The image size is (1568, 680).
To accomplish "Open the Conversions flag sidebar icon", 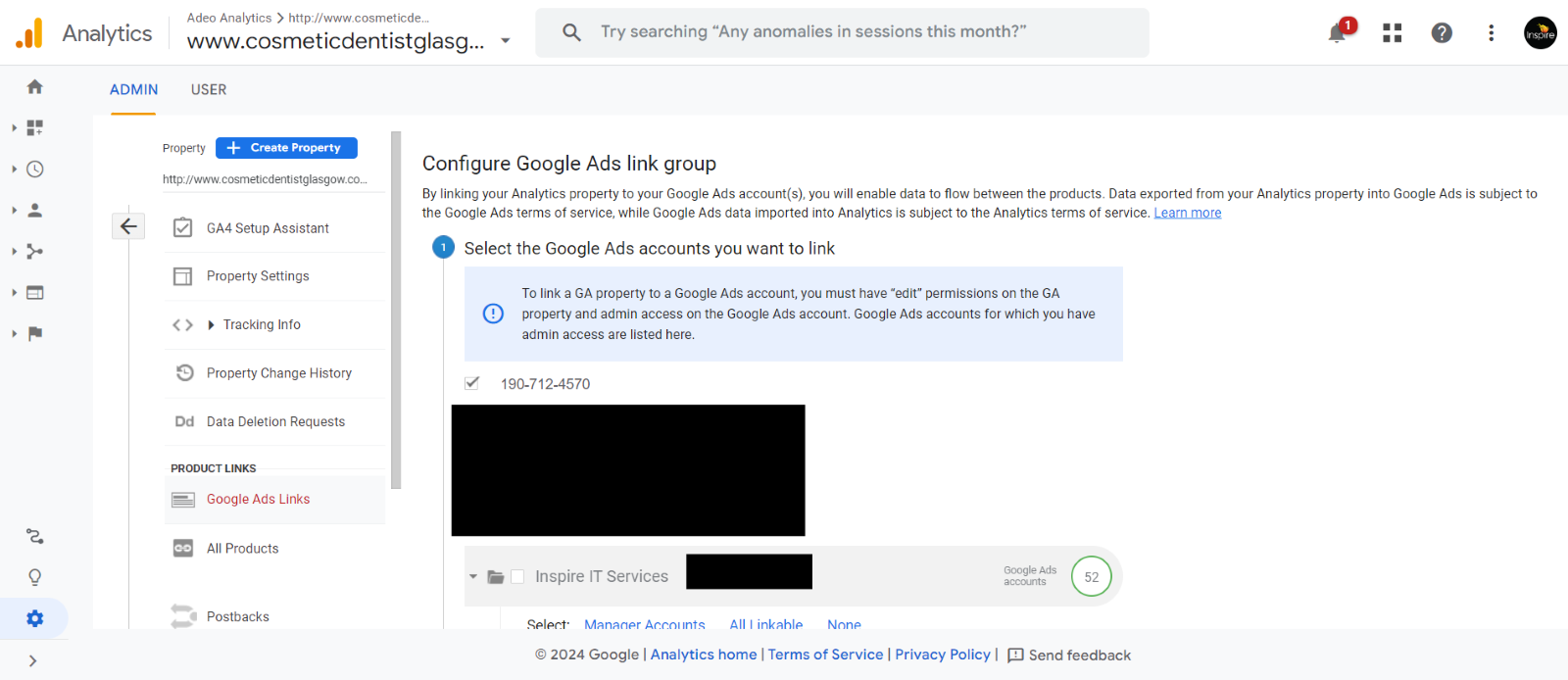I will pyautogui.click(x=35, y=334).
